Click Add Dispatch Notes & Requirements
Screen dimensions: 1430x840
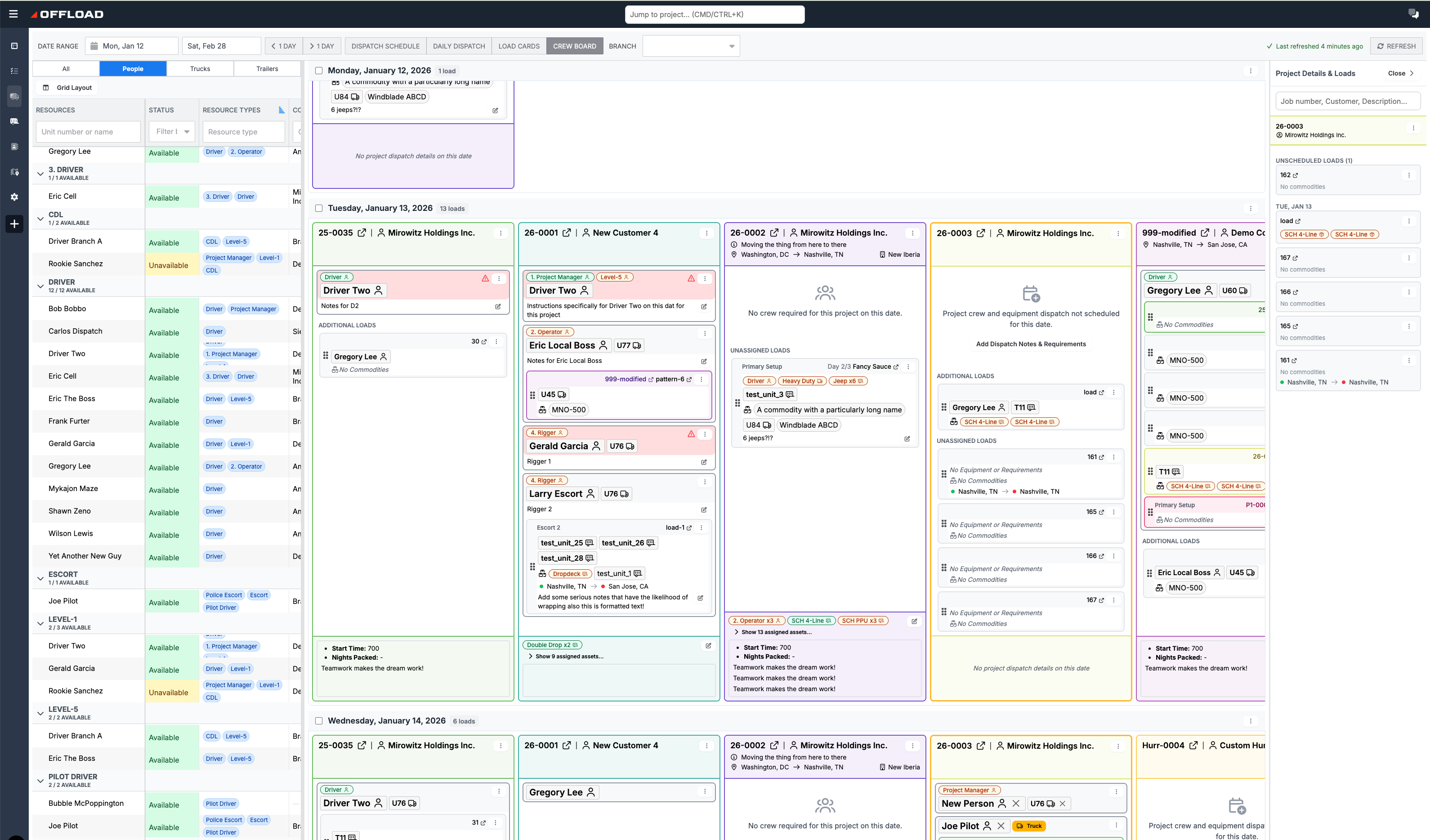pos(1031,344)
